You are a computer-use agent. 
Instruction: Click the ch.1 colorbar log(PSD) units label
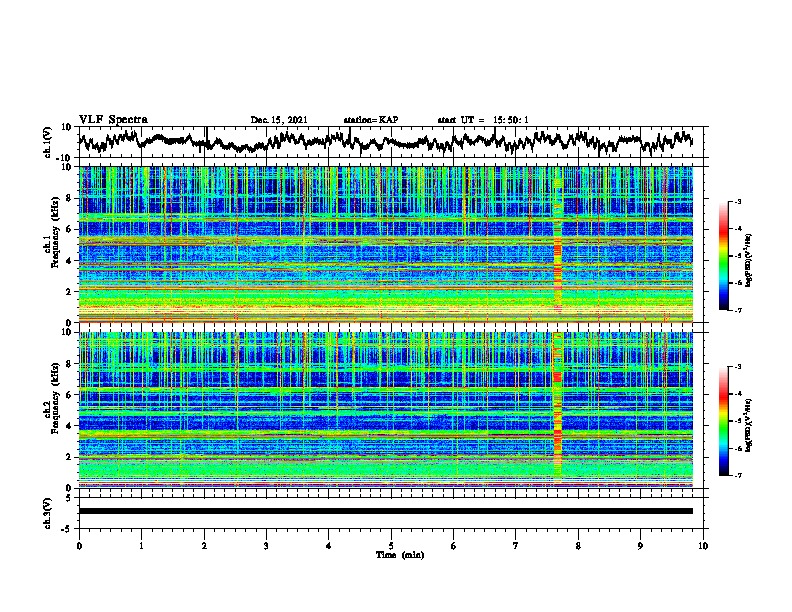pyautogui.click(x=749, y=260)
